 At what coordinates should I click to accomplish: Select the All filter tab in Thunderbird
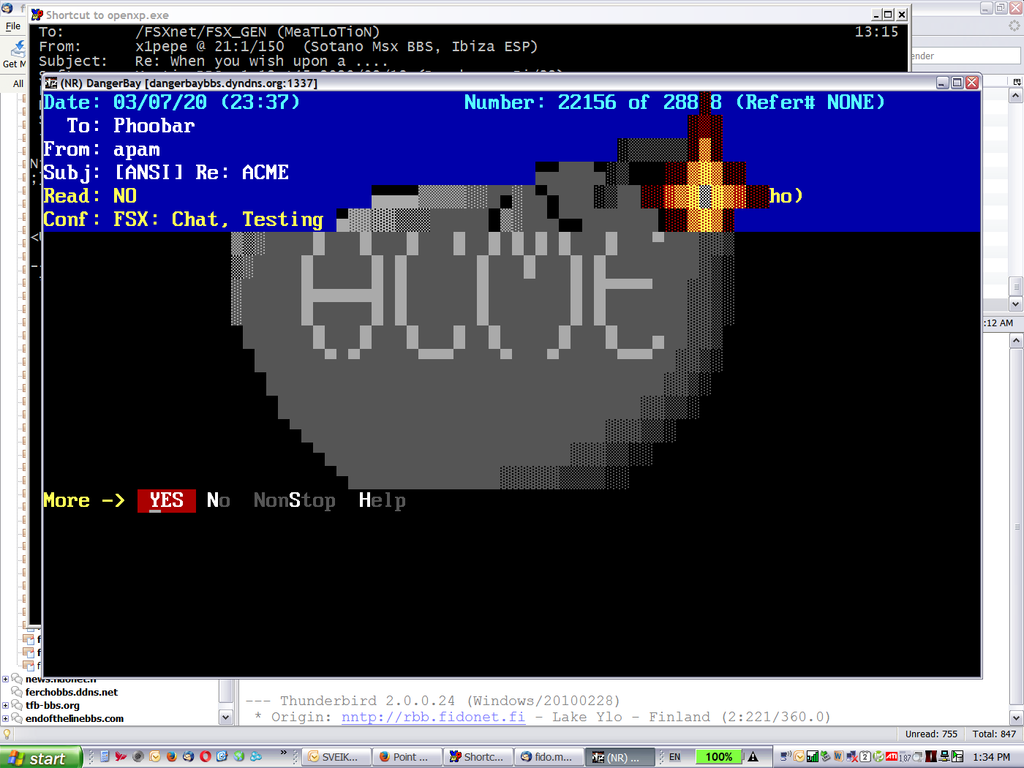[18, 84]
